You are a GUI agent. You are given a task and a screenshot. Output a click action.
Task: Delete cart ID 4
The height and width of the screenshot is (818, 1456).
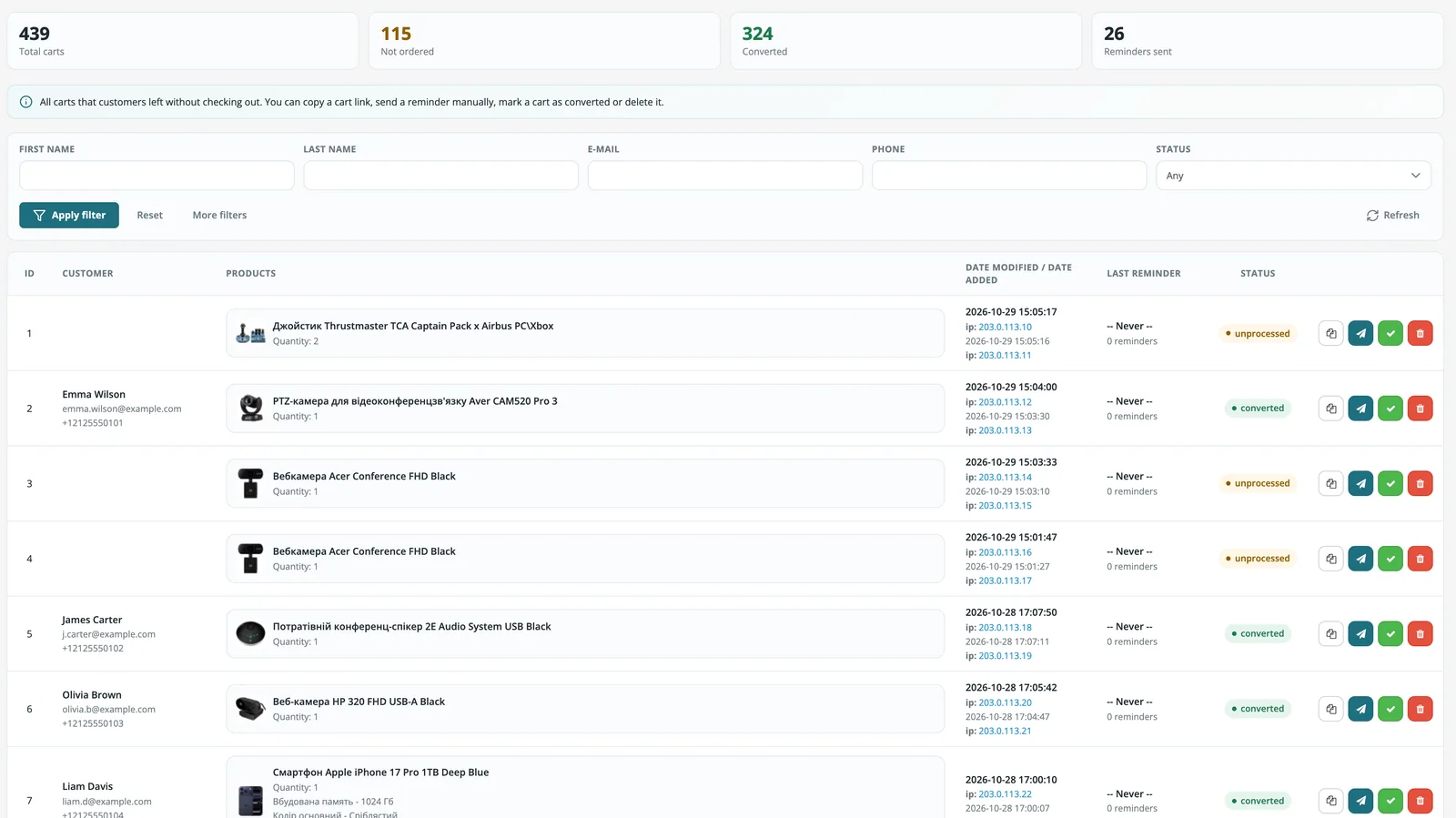click(x=1421, y=559)
